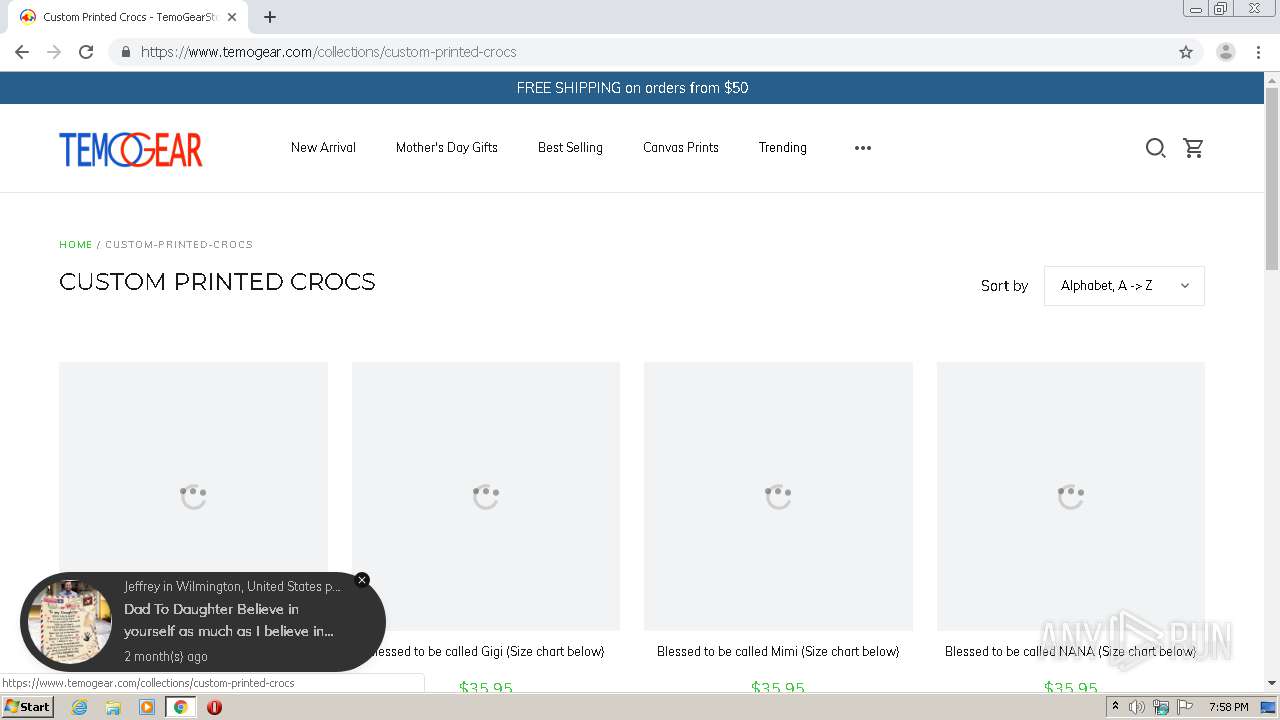The height and width of the screenshot is (720, 1280).
Task: Click the notification popup product thumbnail
Action: [69, 622]
